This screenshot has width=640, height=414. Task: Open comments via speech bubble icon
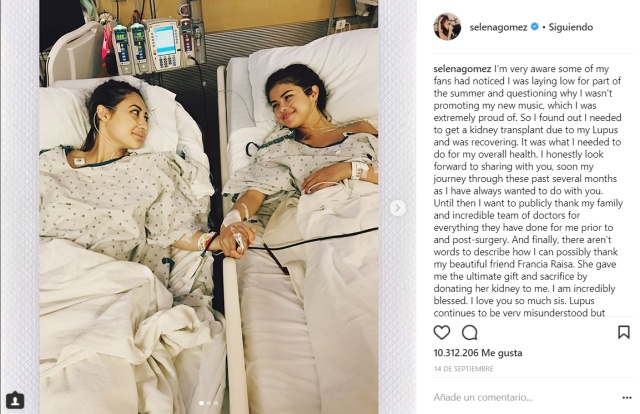(469, 332)
